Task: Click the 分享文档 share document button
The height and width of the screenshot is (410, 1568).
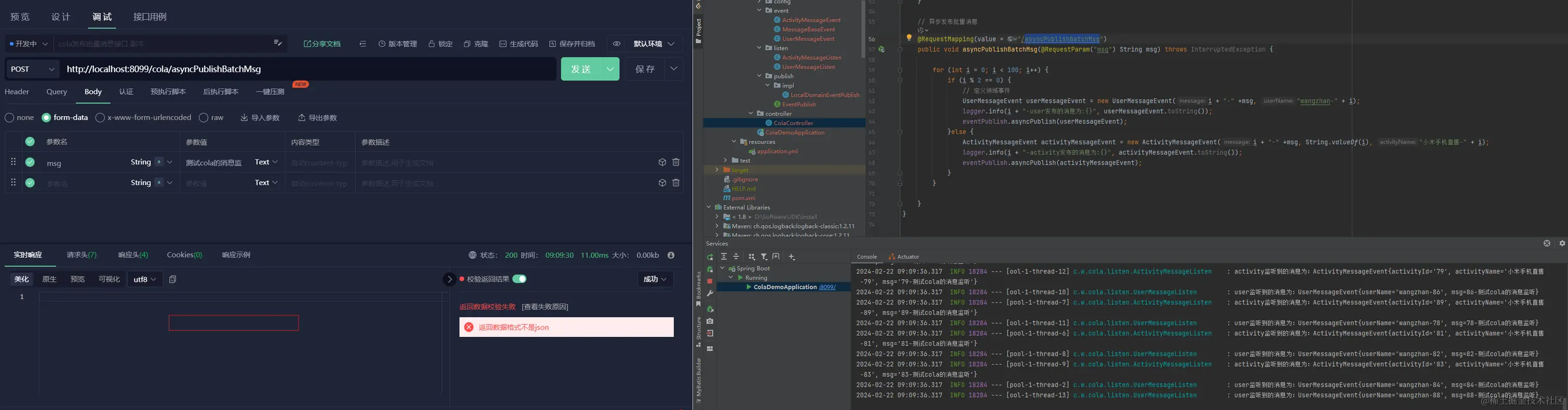Action: click(x=322, y=44)
